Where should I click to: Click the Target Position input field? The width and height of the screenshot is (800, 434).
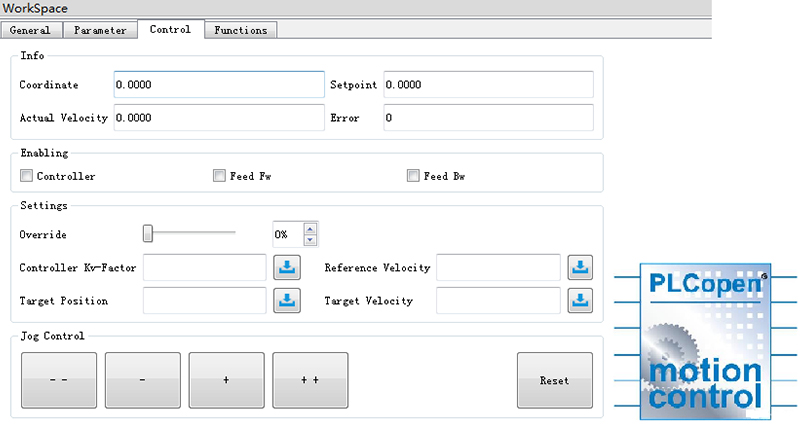point(205,300)
